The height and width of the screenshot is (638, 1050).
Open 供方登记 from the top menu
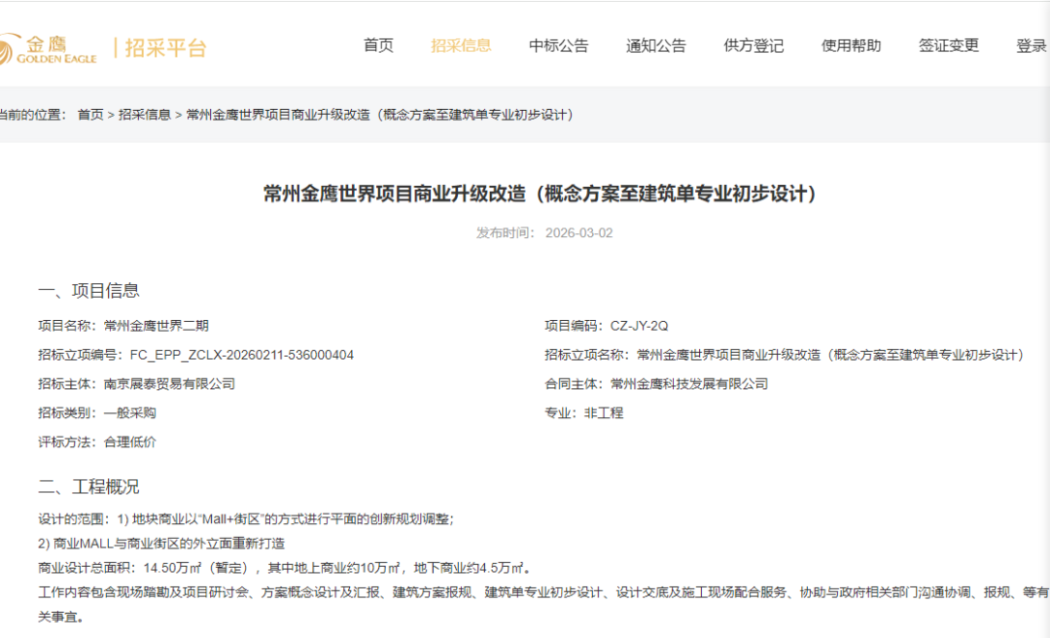[753, 46]
